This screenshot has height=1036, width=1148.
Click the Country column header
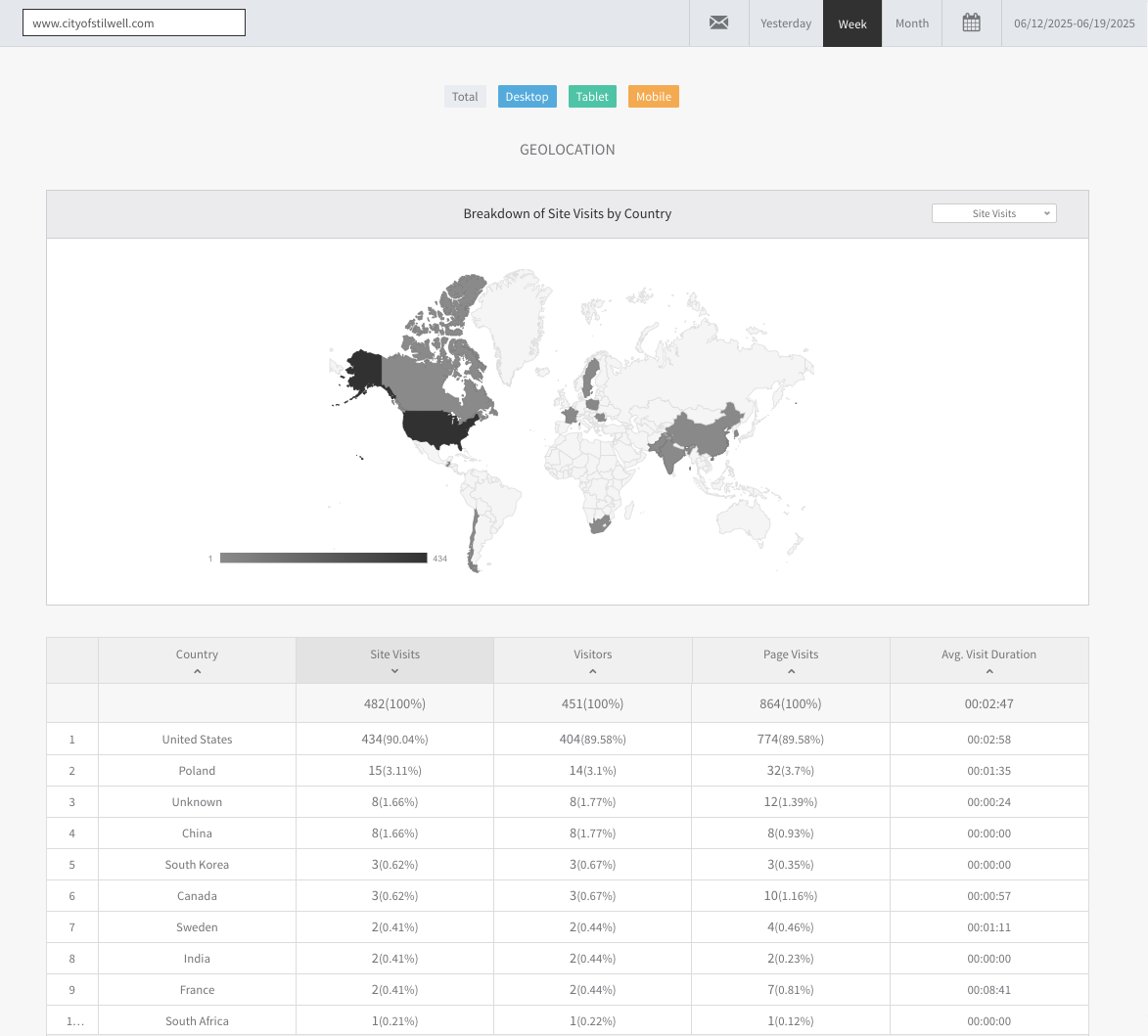click(197, 660)
